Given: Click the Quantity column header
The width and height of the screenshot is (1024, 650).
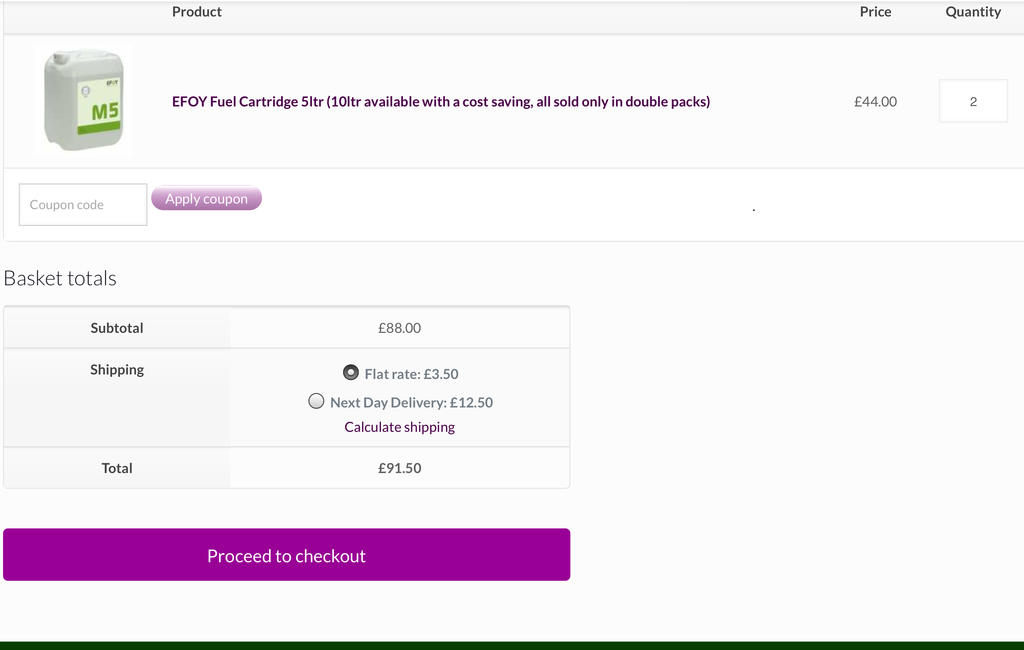Looking at the screenshot, I should click(x=973, y=12).
